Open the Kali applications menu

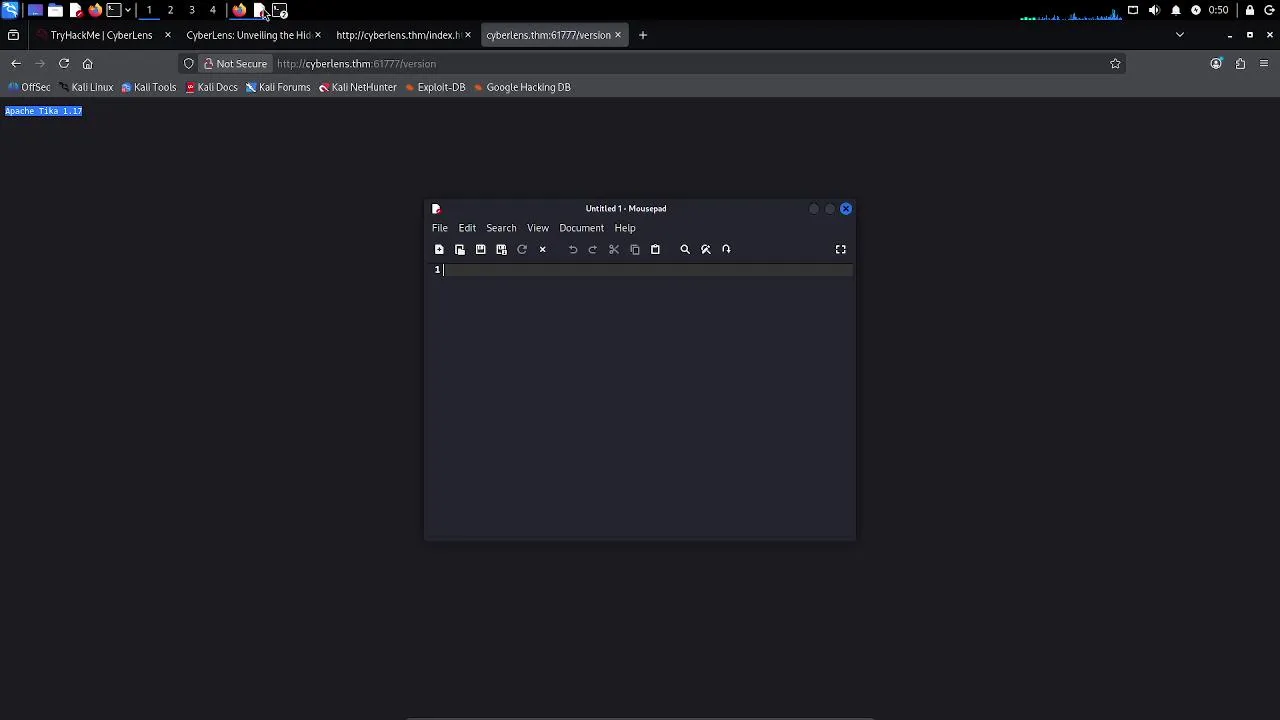click(9, 10)
